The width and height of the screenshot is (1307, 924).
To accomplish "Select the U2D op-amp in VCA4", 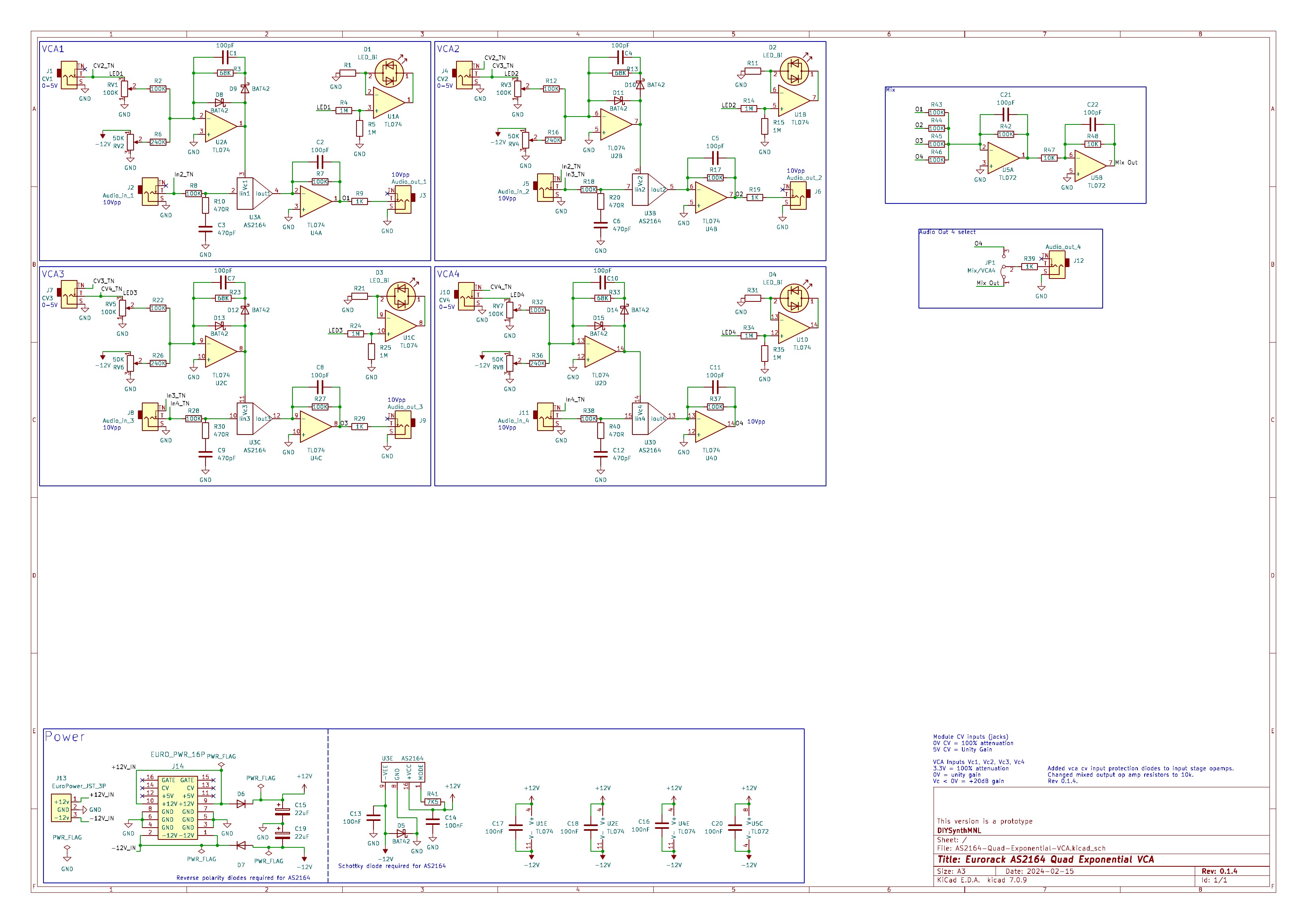I will 601,352.
